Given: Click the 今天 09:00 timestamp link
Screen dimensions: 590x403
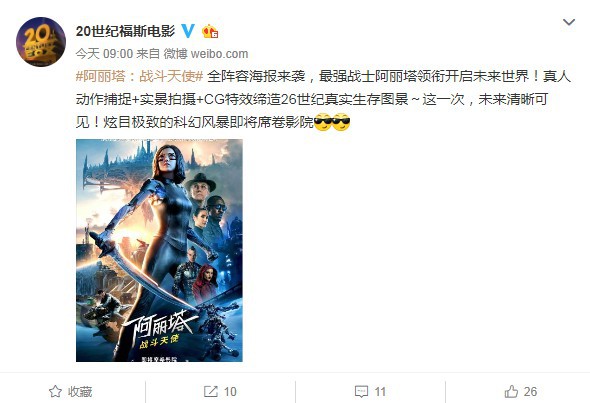Looking at the screenshot, I should pos(104,54).
